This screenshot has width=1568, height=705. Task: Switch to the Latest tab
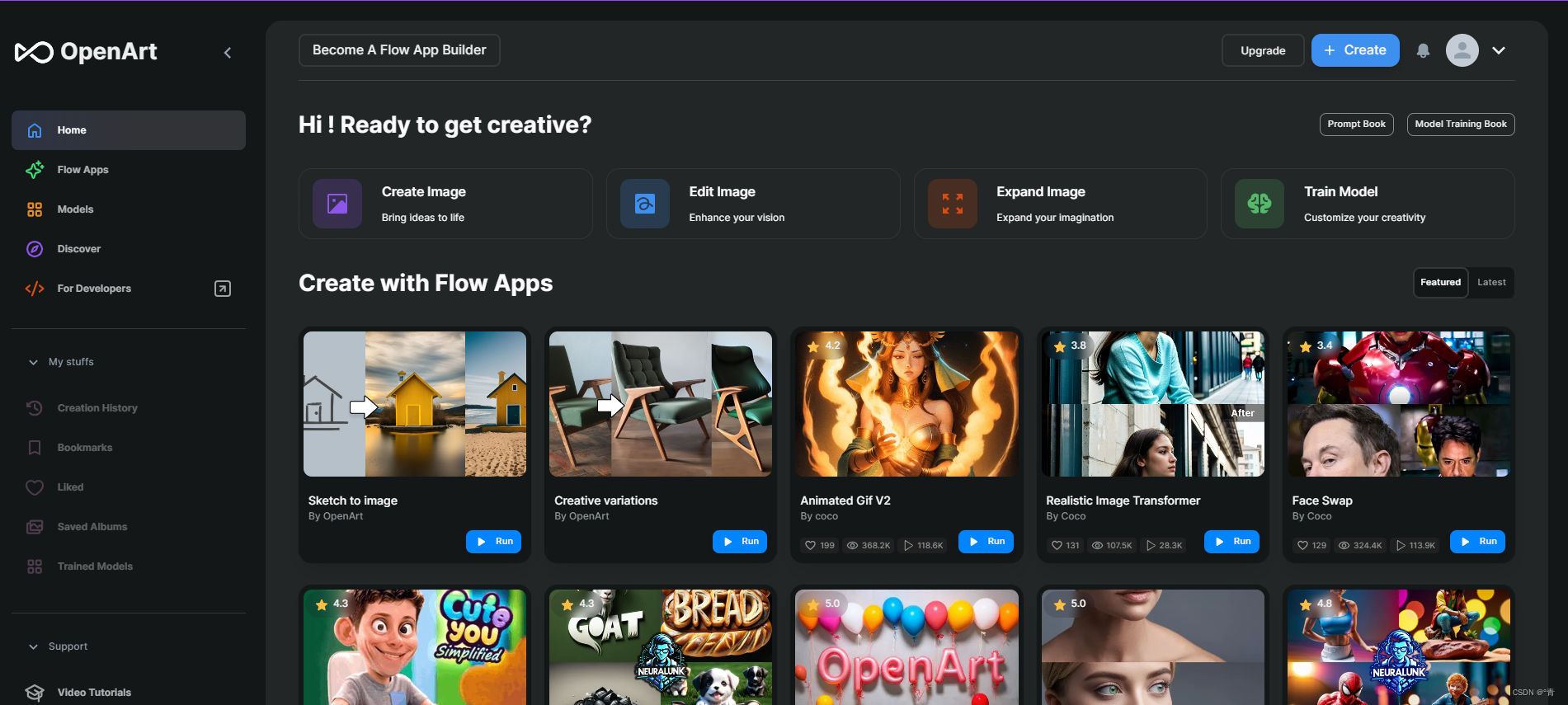[1491, 283]
